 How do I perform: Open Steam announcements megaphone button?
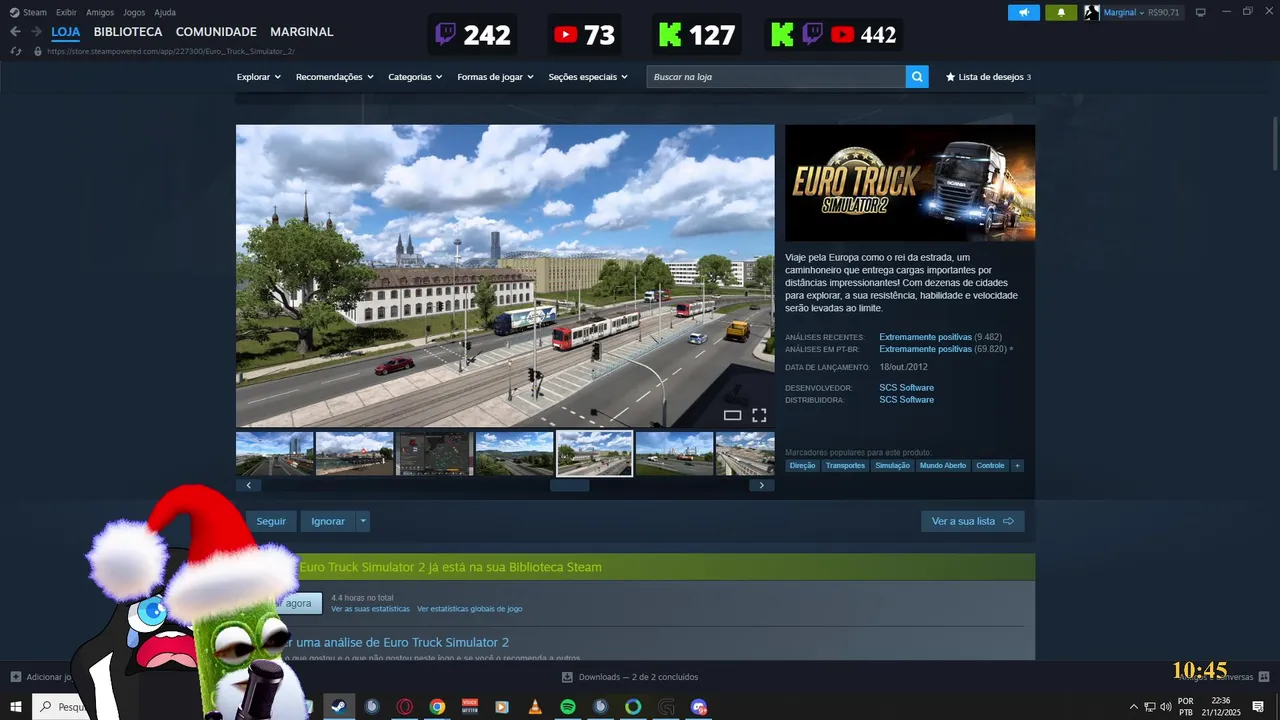click(1023, 12)
